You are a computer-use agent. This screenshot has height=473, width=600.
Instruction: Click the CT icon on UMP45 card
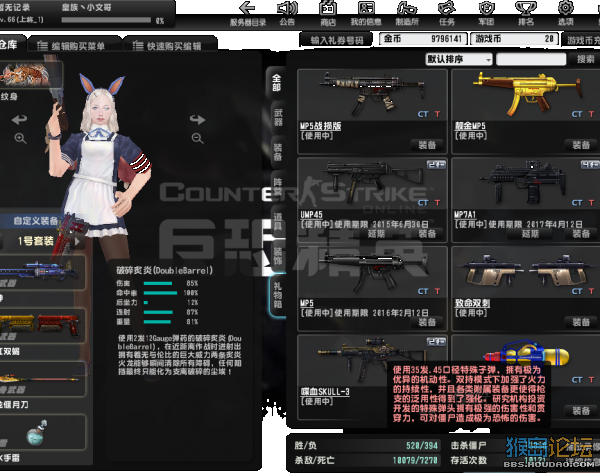pyautogui.click(x=423, y=203)
